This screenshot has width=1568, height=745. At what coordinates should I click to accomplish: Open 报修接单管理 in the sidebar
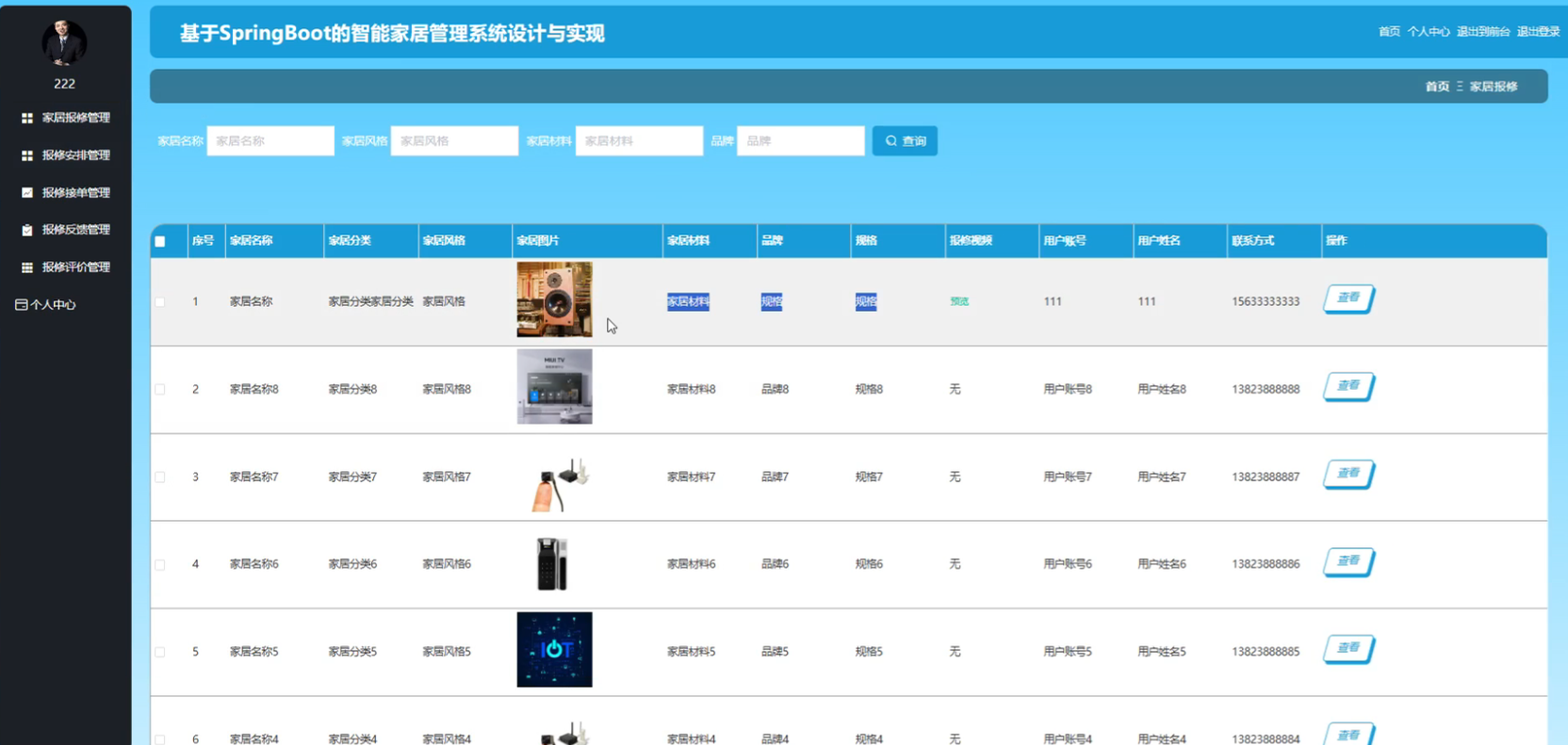coord(65,192)
